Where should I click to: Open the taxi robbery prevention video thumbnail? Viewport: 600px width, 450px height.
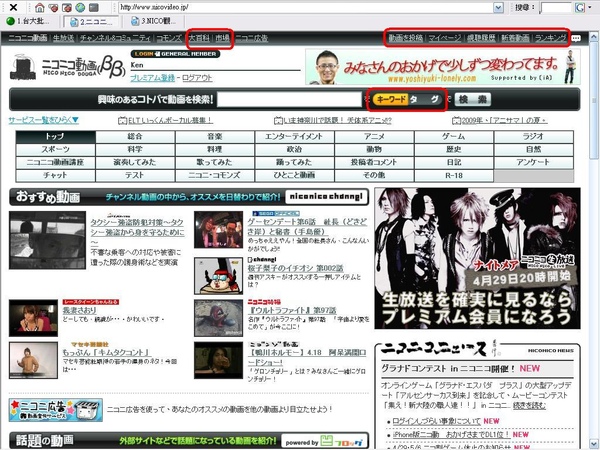[47, 240]
